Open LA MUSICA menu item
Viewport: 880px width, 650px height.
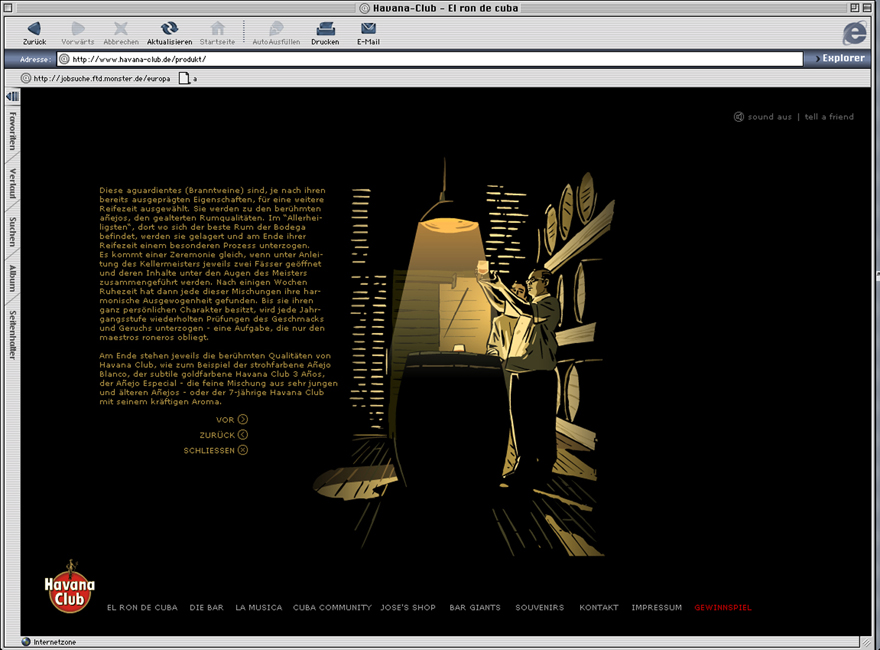(259, 607)
